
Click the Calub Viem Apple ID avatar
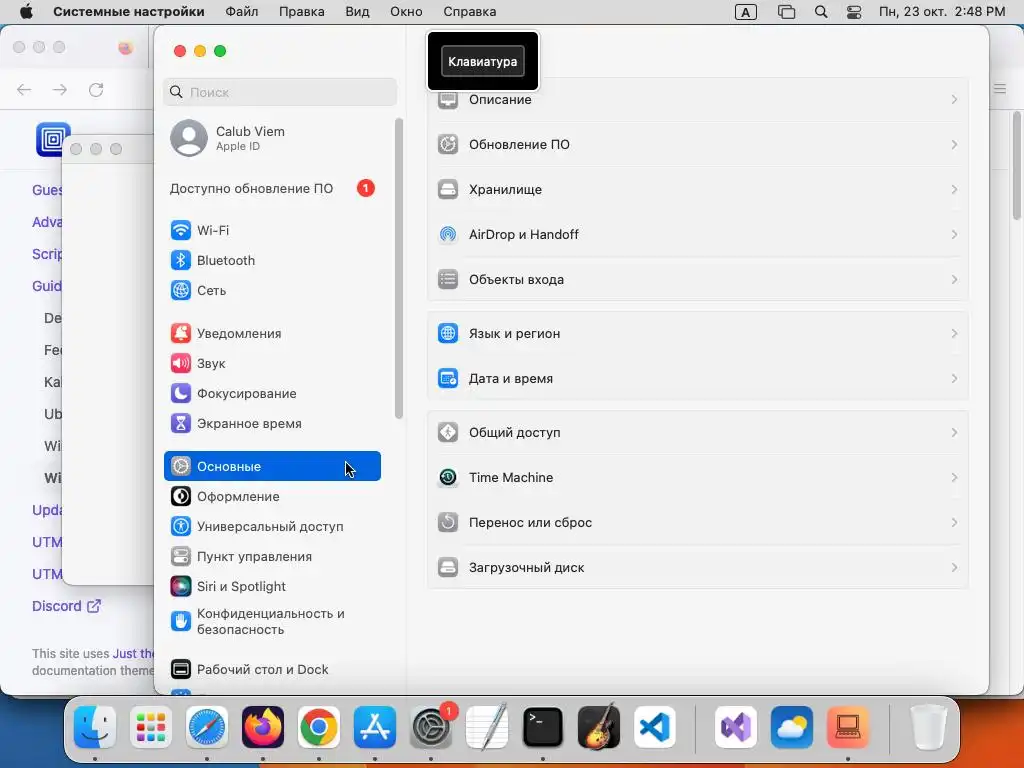coord(189,138)
